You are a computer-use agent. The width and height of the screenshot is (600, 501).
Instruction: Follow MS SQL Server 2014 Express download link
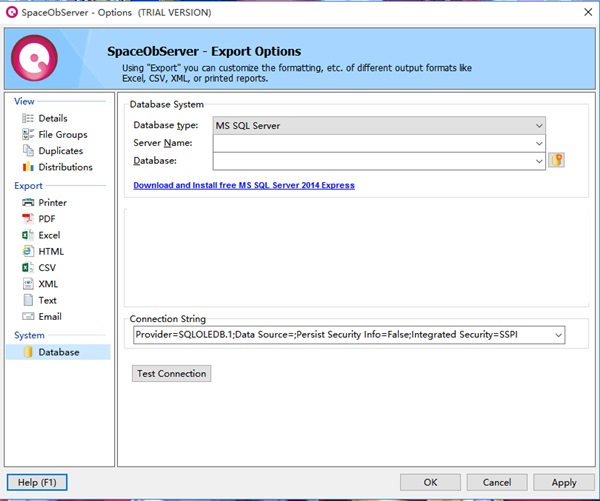click(244, 185)
